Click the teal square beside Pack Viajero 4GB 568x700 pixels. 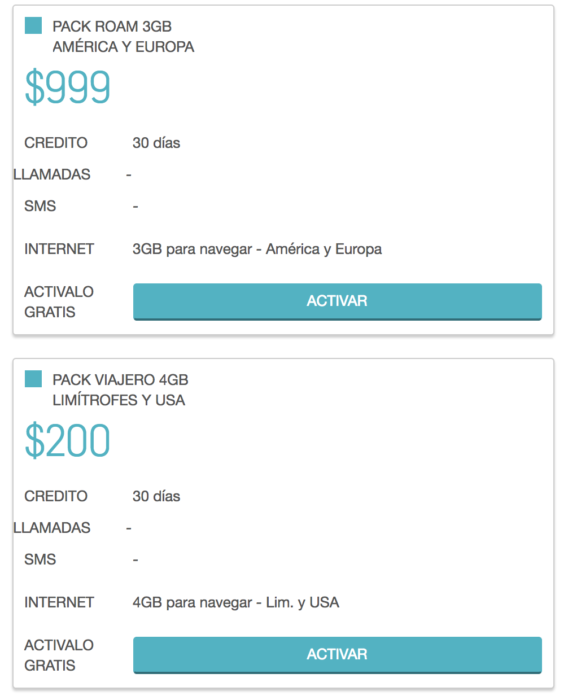(33, 379)
